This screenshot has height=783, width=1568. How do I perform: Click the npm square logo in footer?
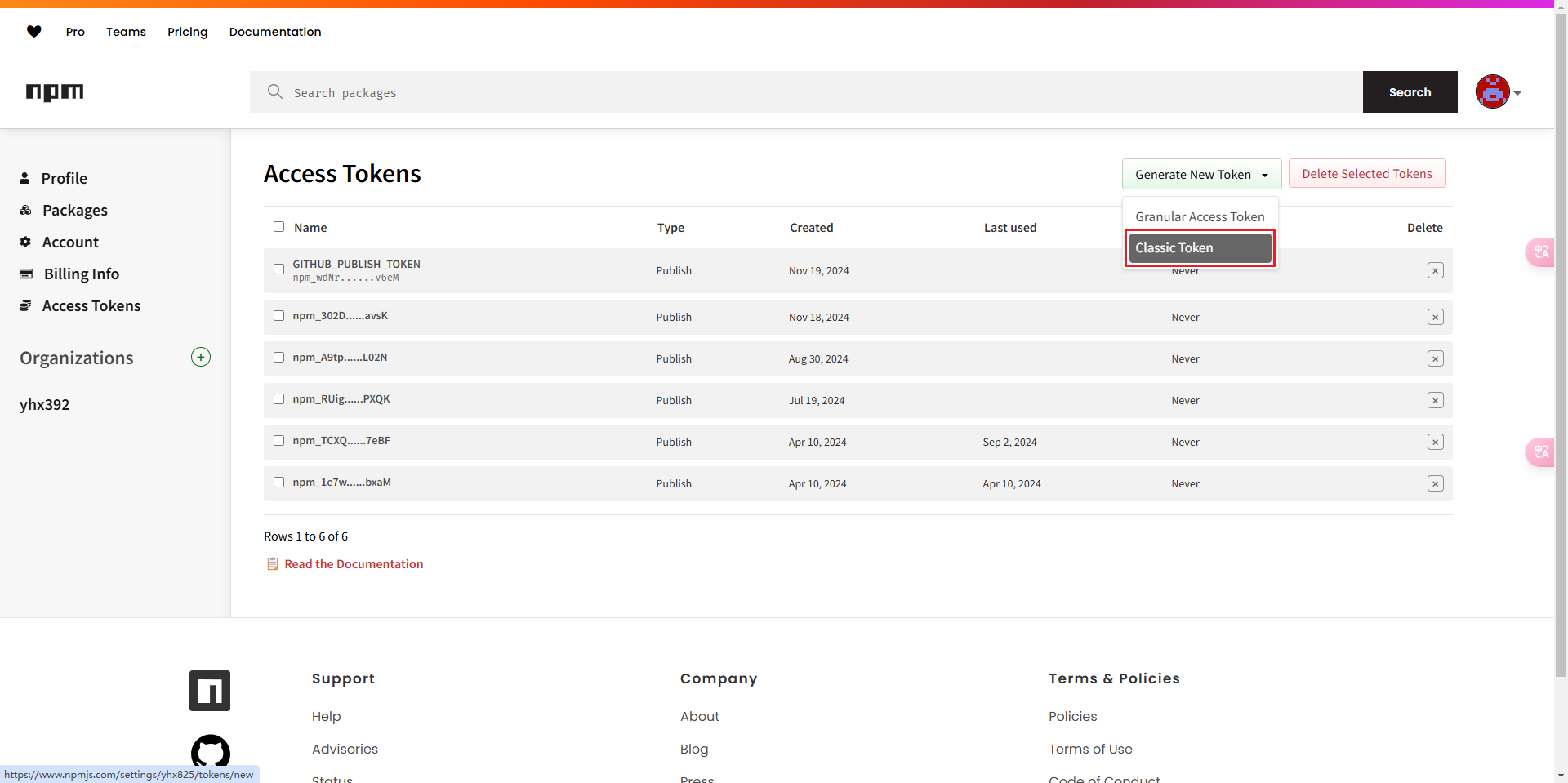(210, 691)
